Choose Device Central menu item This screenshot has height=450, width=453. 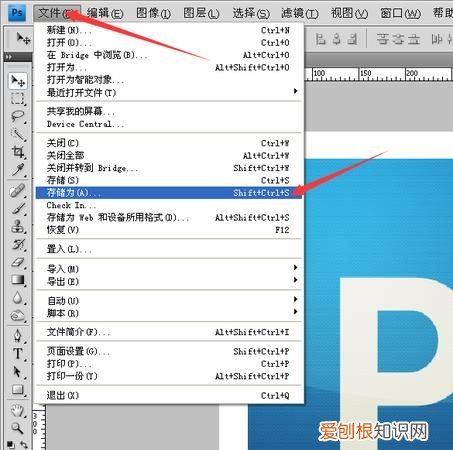point(169,124)
